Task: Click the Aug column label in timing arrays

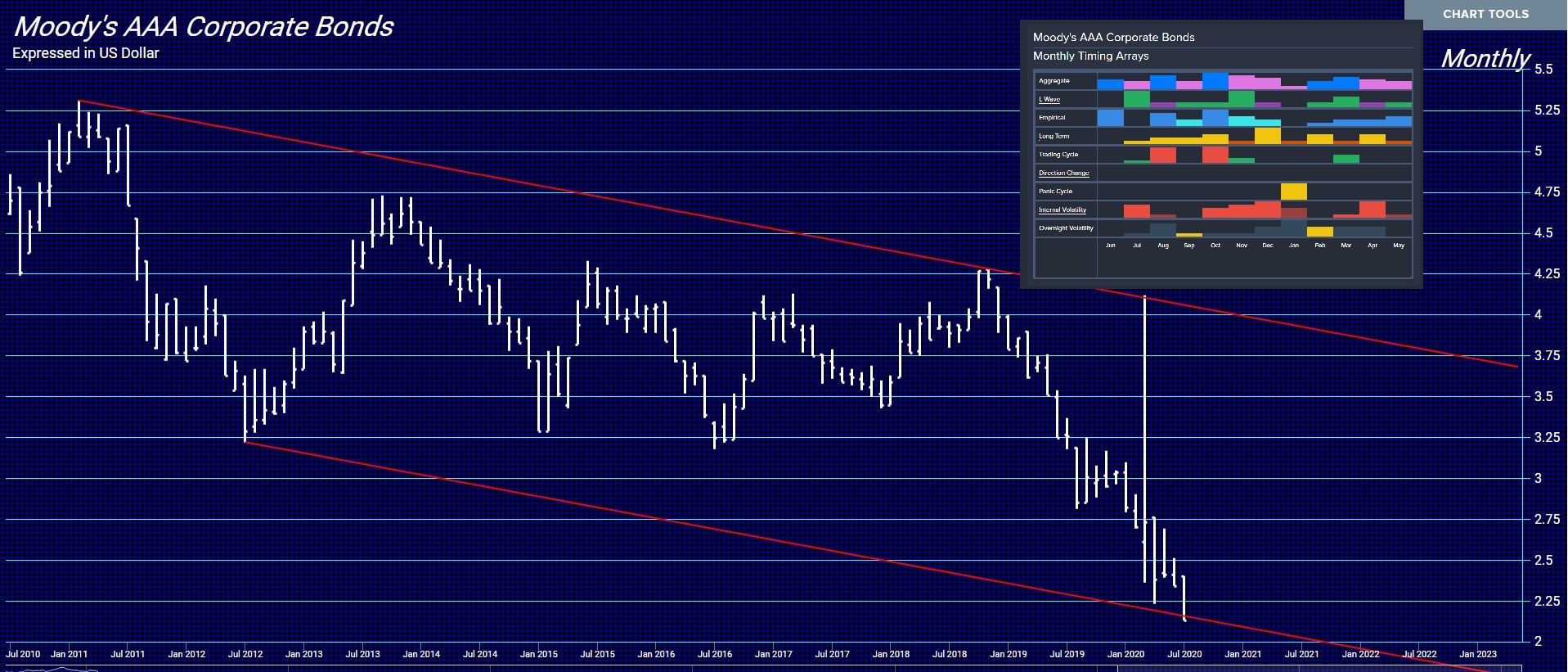Action: (x=1162, y=246)
